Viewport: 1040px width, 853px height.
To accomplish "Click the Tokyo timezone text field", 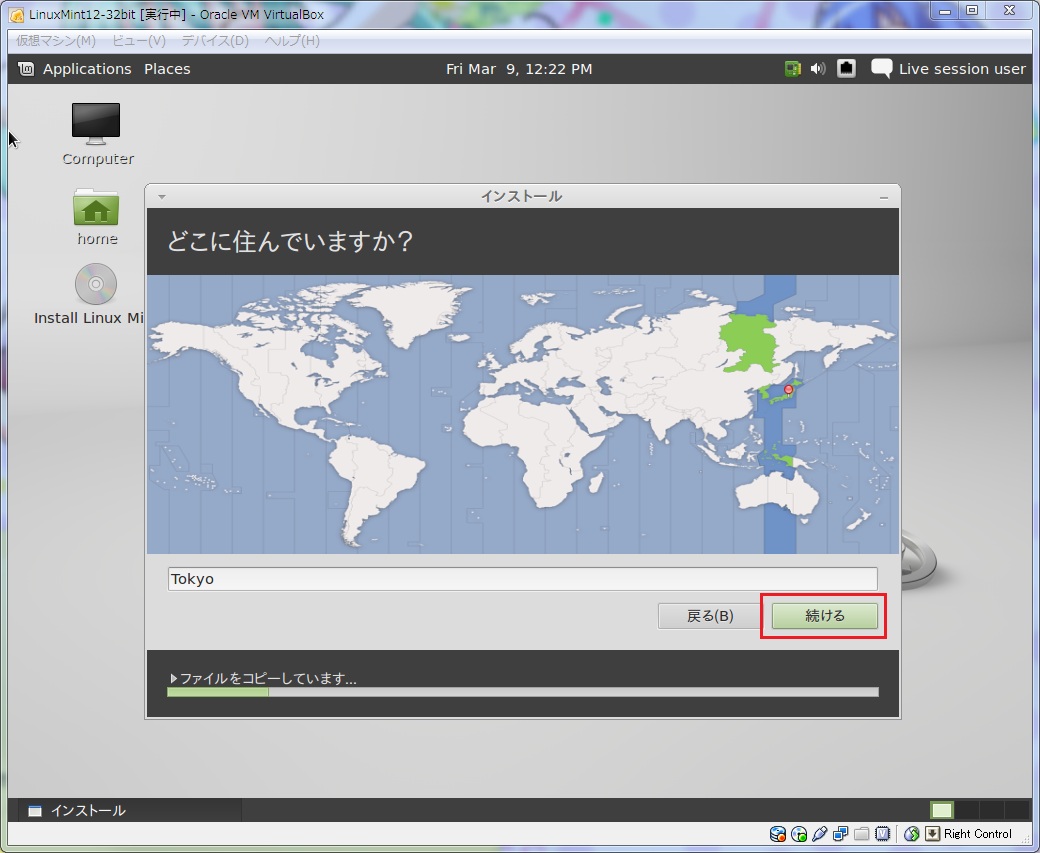I will 522,579.
